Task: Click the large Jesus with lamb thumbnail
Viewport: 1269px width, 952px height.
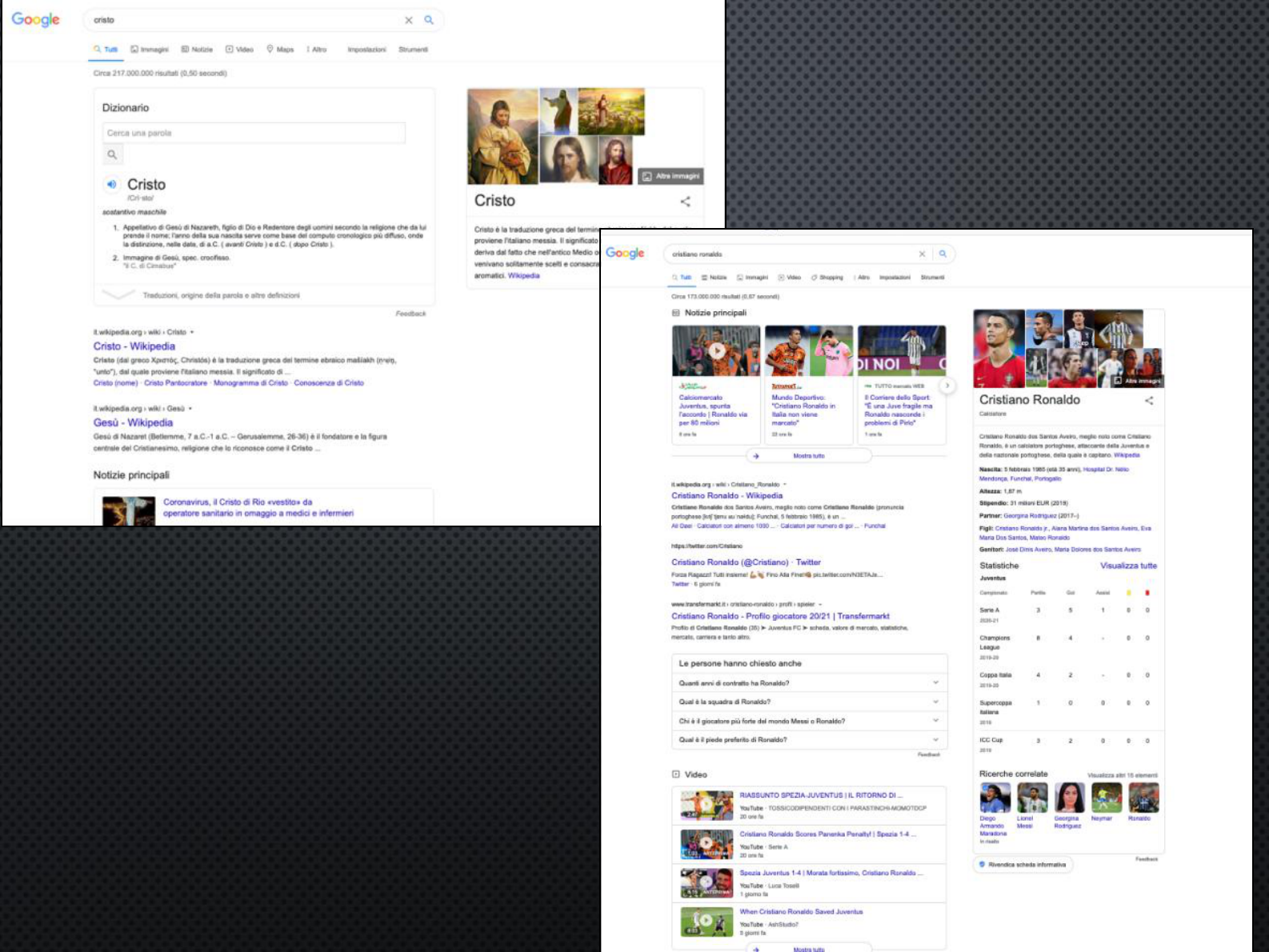Action: pyautogui.click(x=502, y=136)
